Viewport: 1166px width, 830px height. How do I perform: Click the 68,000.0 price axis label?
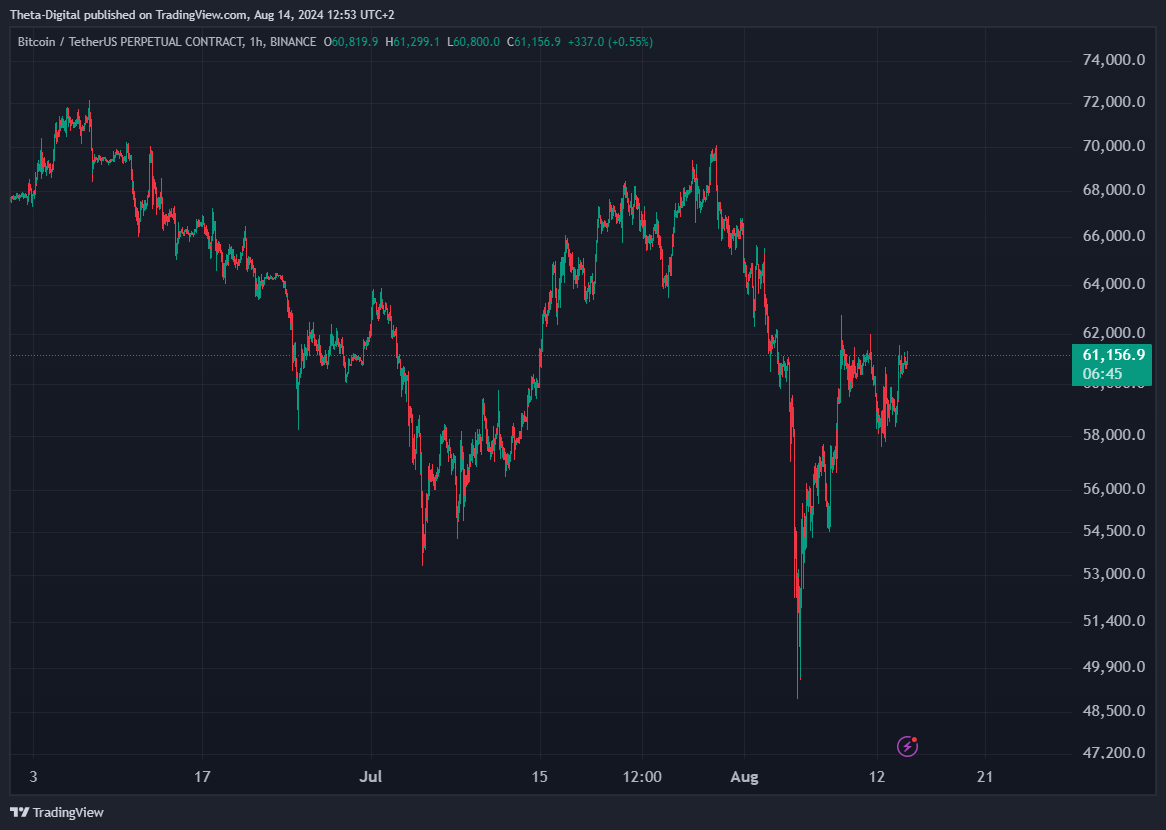(1113, 190)
